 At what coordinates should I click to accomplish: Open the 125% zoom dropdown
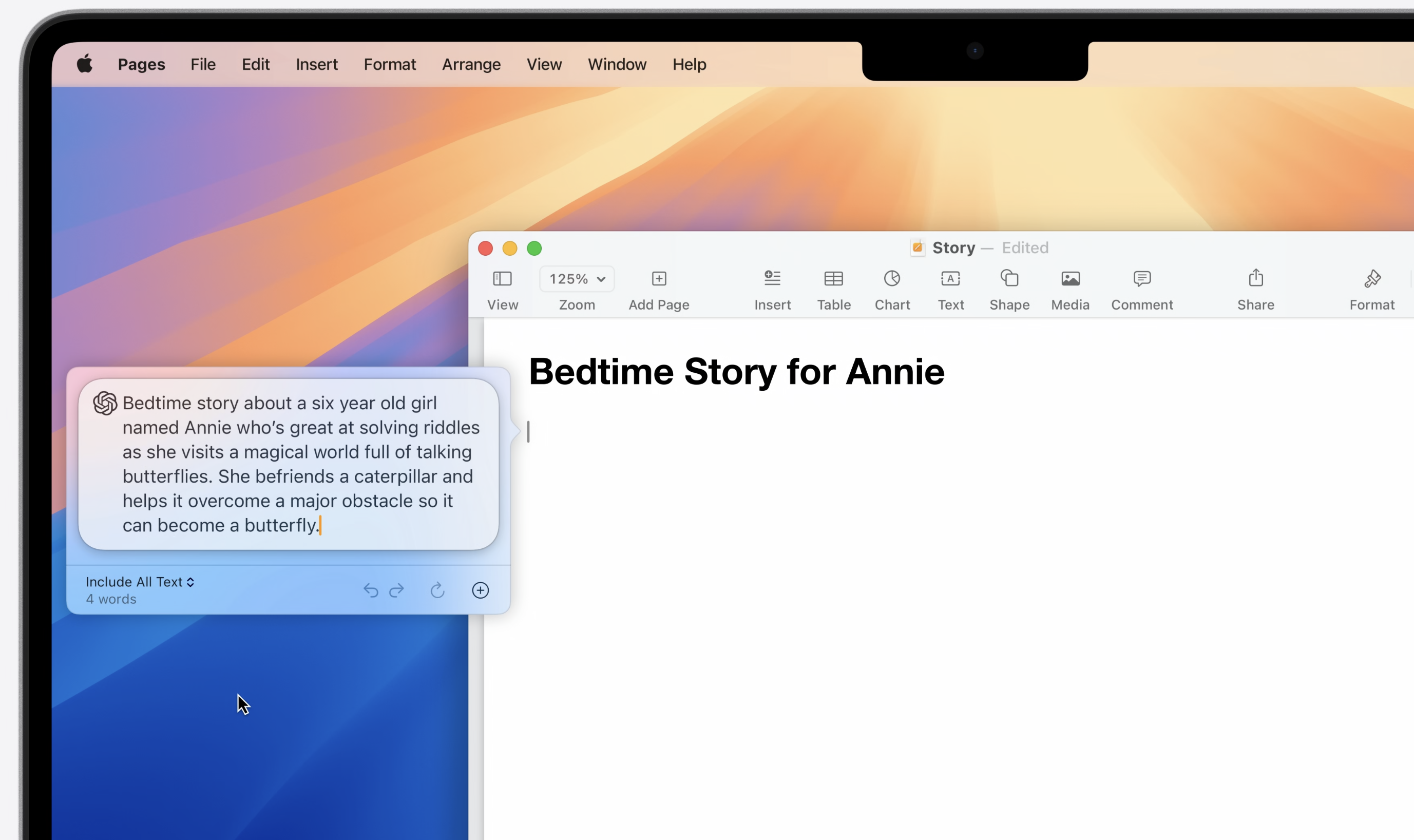click(577, 279)
